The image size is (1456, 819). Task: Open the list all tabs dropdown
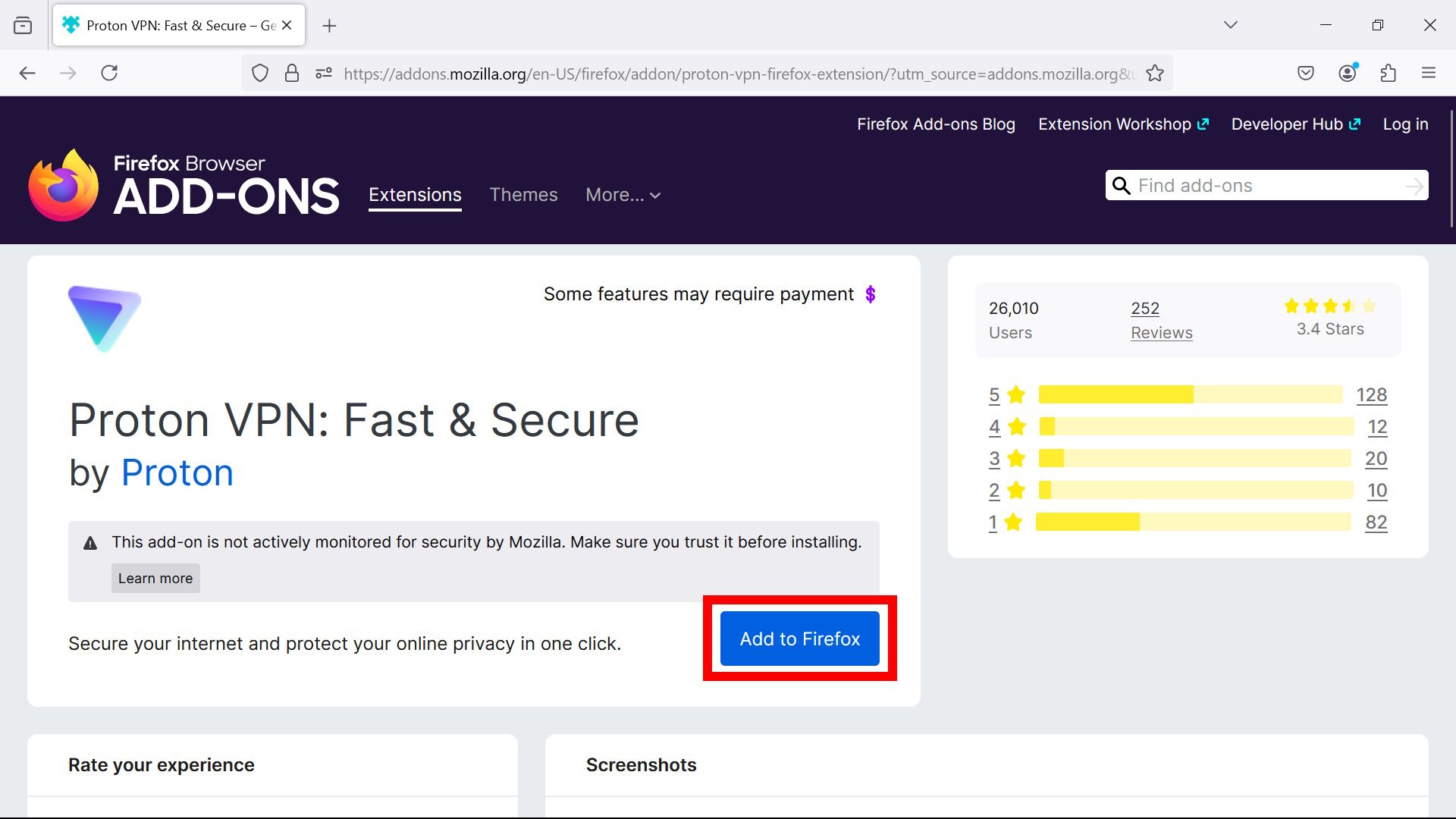tap(1230, 24)
